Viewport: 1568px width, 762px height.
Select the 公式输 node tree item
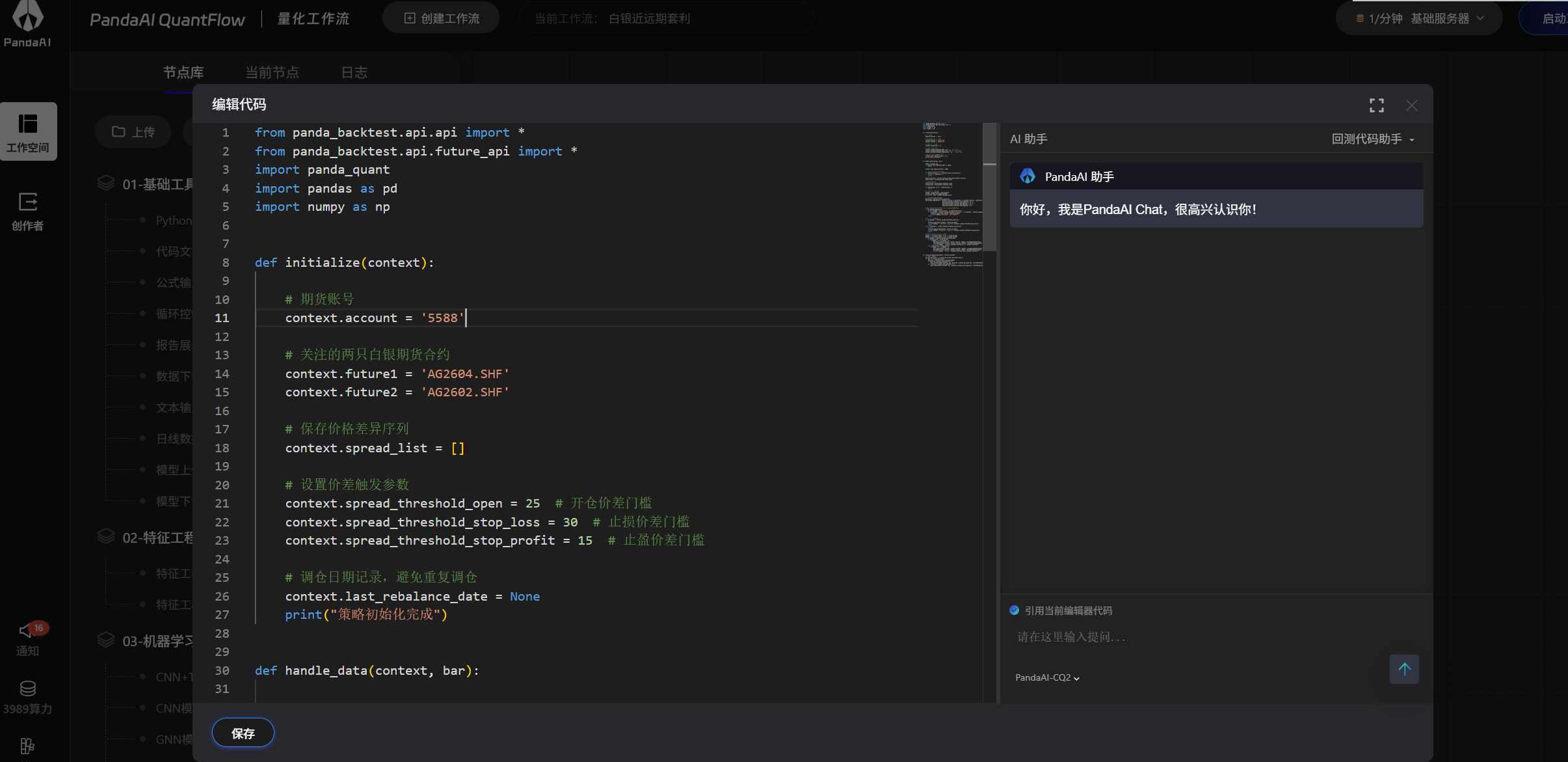point(174,282)
